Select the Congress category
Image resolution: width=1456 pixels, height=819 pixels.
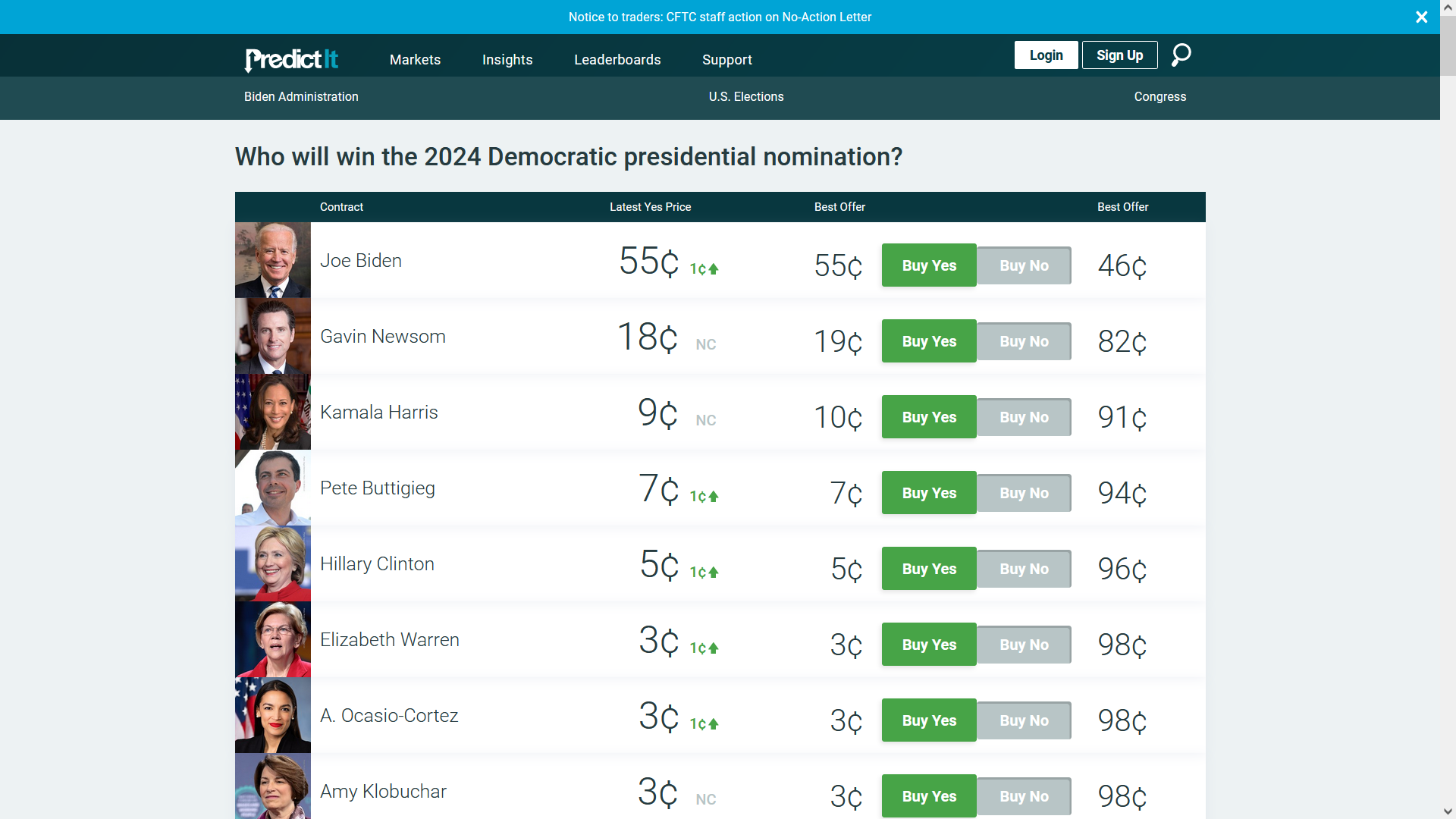(x=1160, y=96)
